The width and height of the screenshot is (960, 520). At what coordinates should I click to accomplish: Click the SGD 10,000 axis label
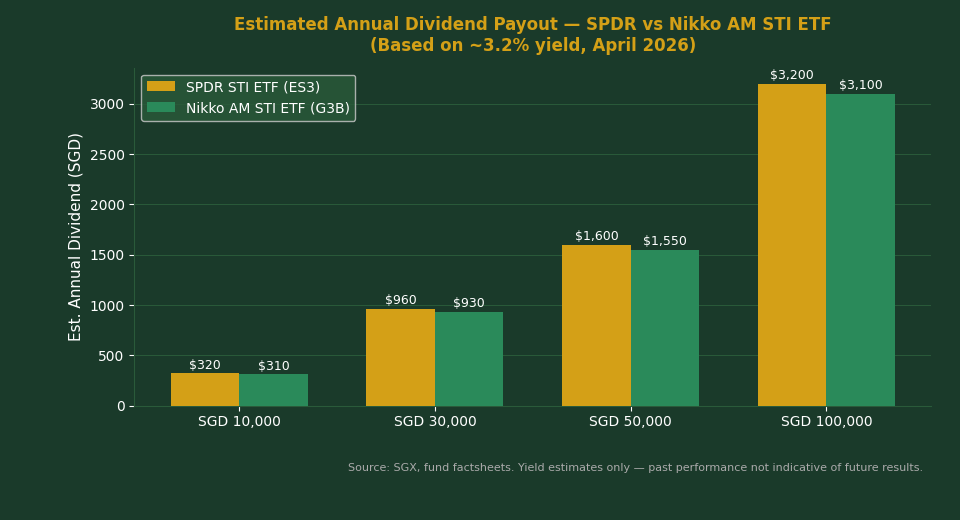[x=239, y=421]
